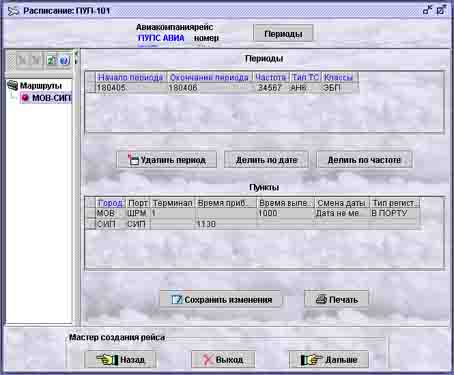
Task: Click the Порт column header
Action: click(x=138, y=203)
